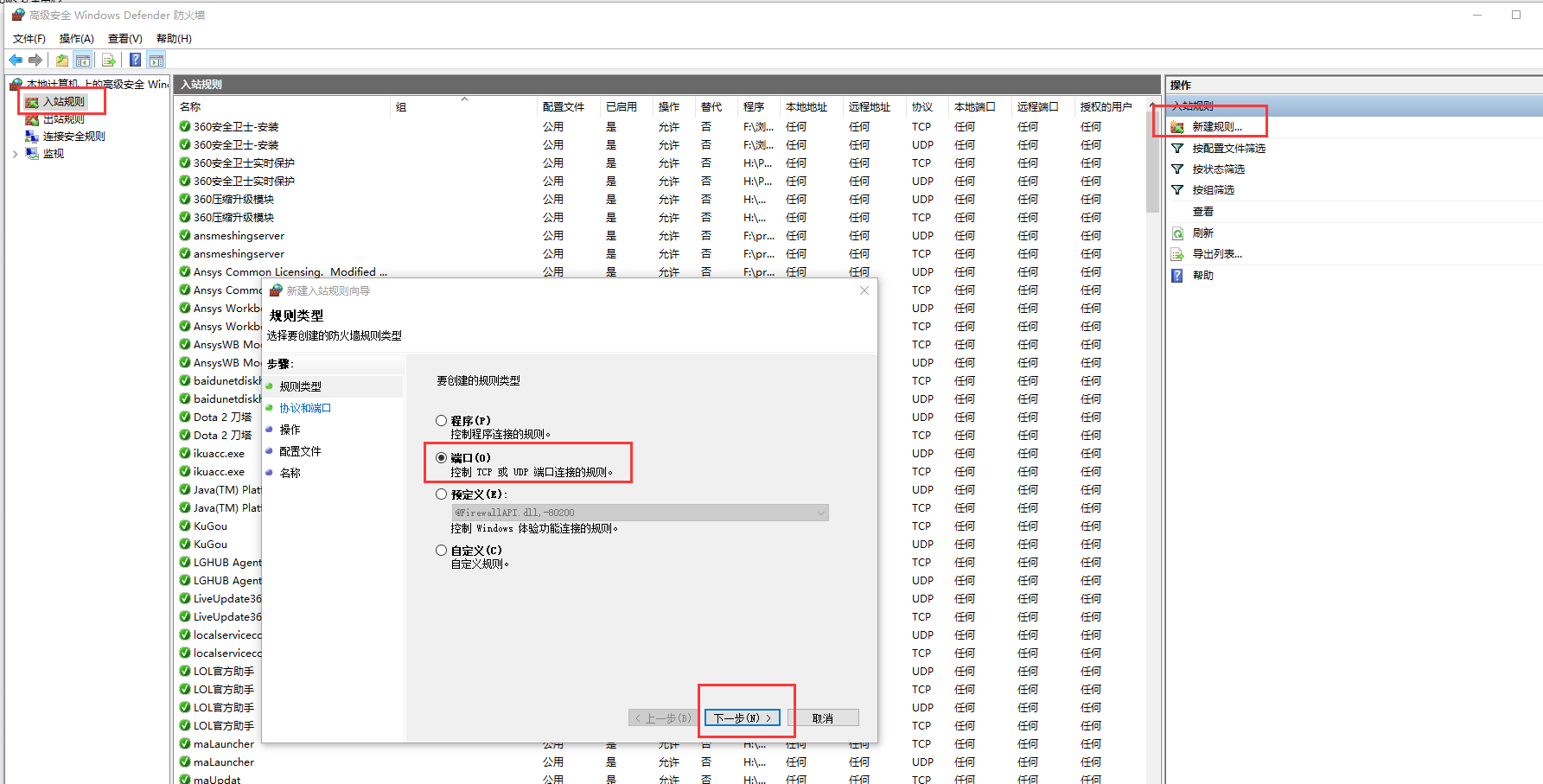Select 出站规则 in the left tree

pos(64,119)
